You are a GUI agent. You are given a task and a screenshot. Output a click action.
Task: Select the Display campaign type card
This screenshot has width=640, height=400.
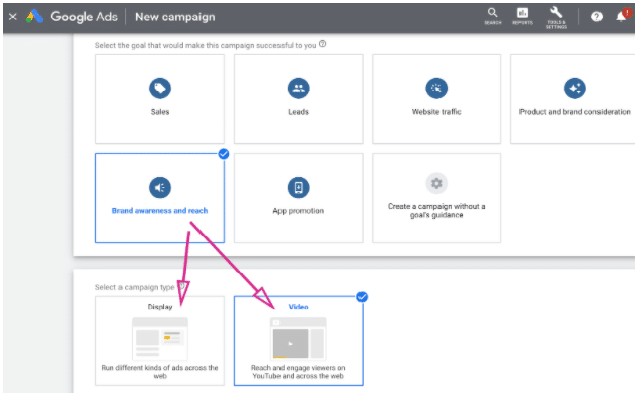[x=160, y=340]
